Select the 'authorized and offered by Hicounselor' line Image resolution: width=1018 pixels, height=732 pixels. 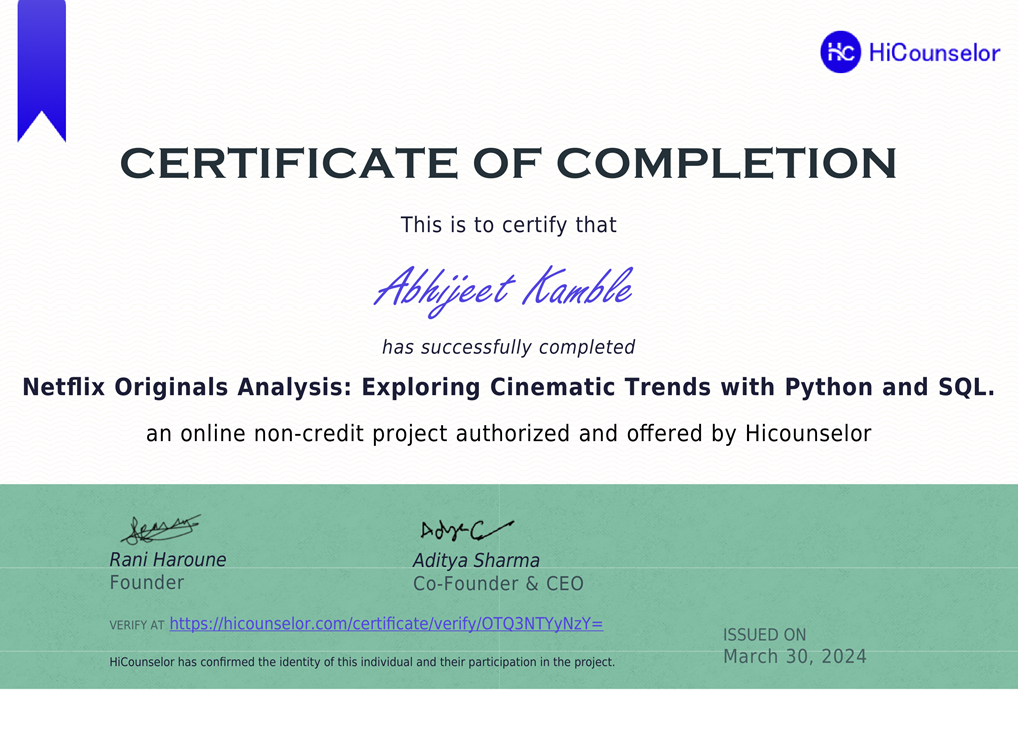[x=508, y=433]
